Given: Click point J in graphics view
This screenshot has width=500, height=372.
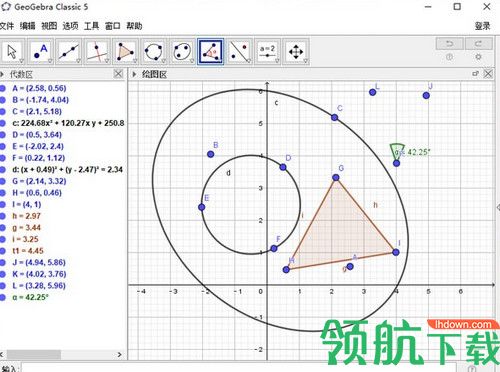Looking at the screenshot, I should point(426,96).
